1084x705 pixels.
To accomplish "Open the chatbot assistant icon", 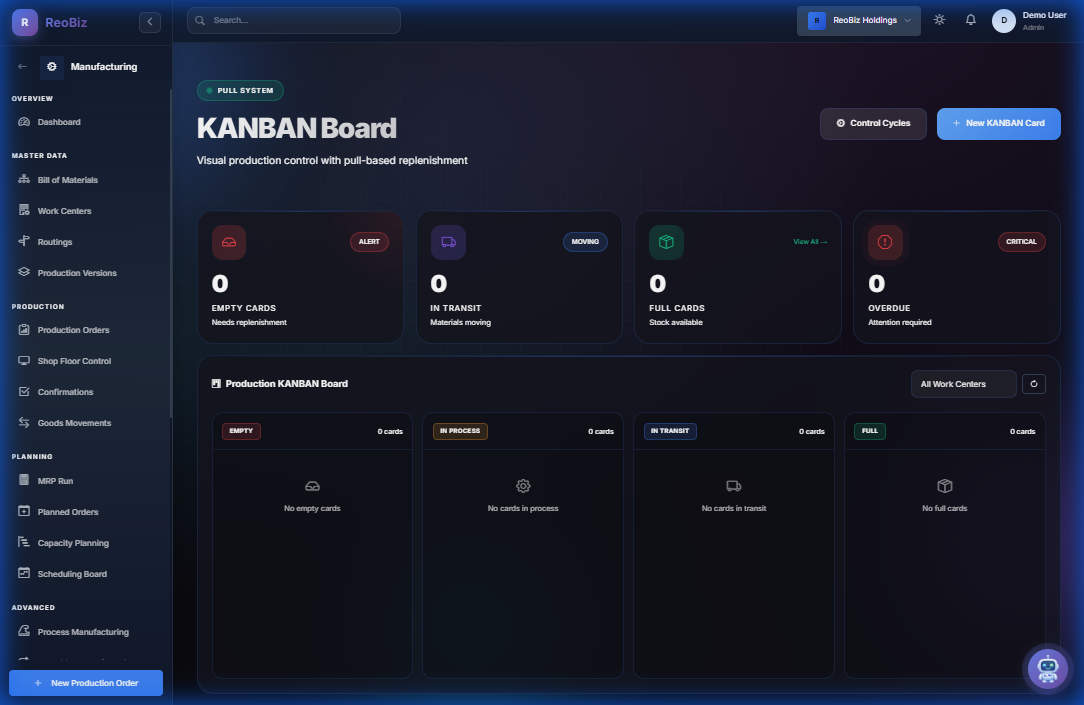I will (1047, 668).
